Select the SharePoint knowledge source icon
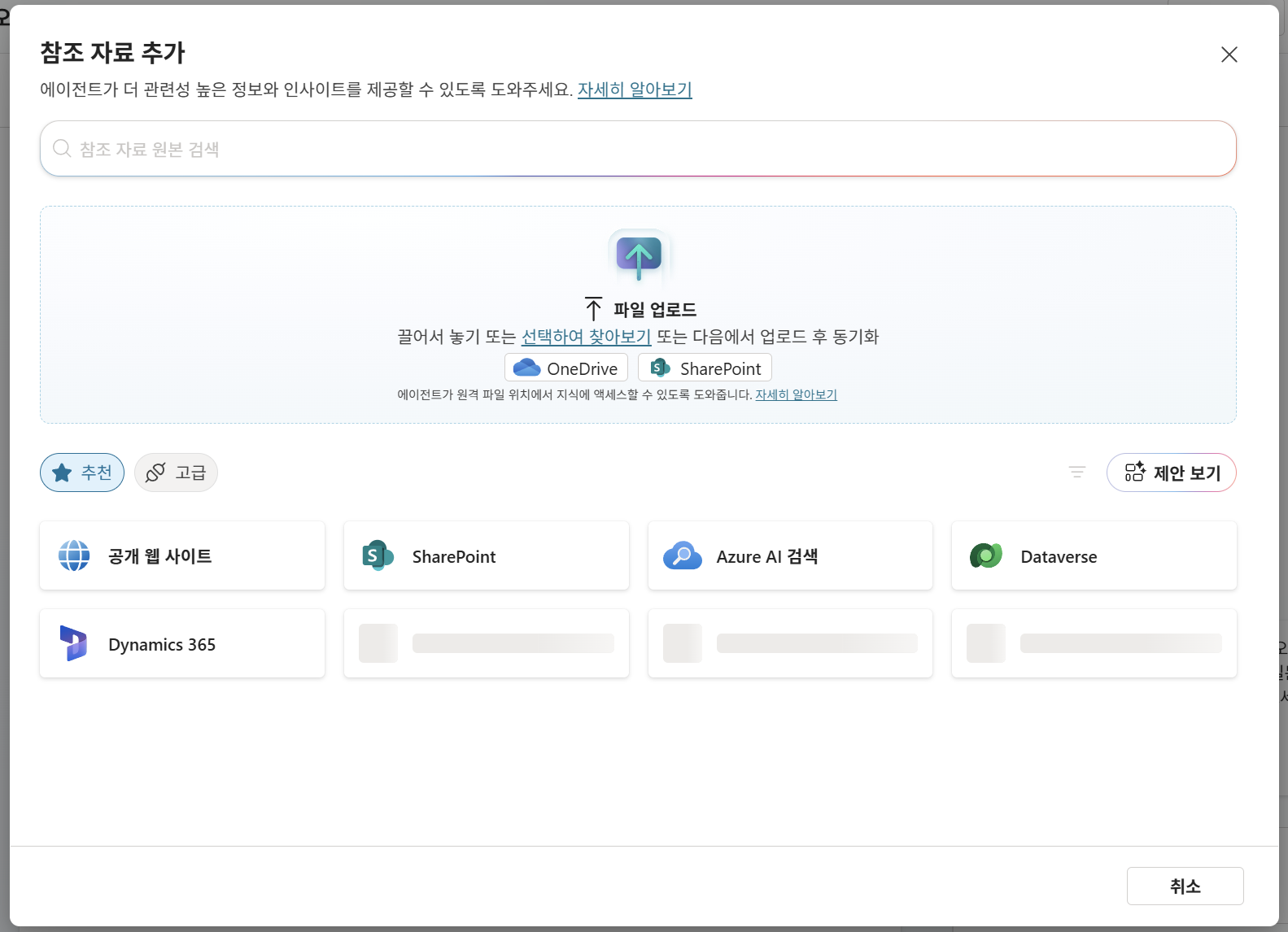 (378, 555)
